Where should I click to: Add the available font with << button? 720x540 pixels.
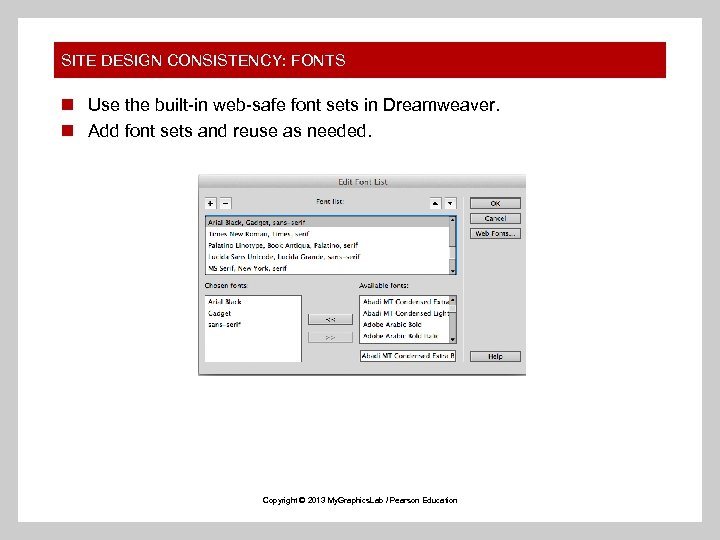(x=330, y=319)
